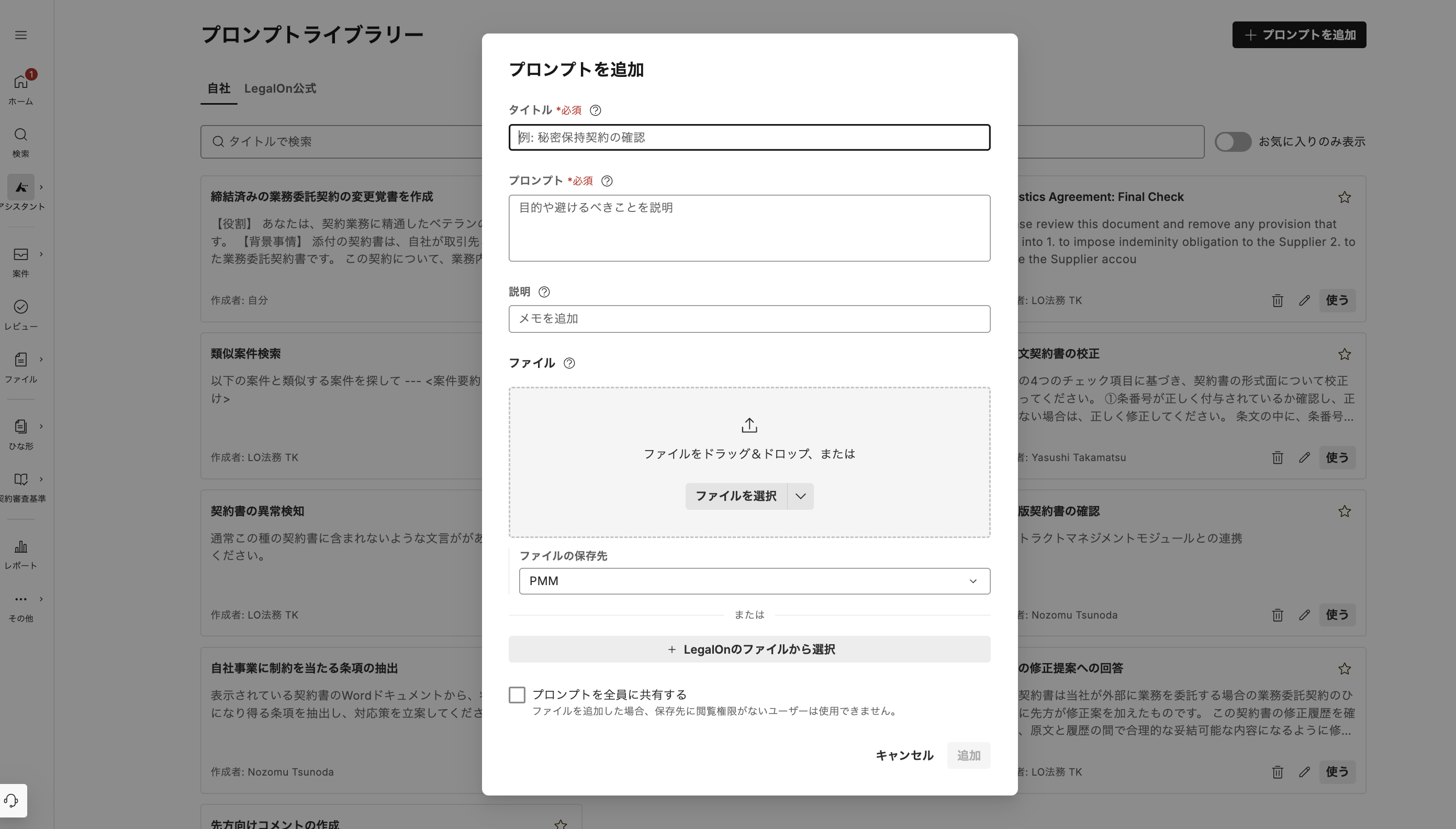The image size is (1456, 829).
Task: Use the Final Check prompt
Action: [1337, 300]
